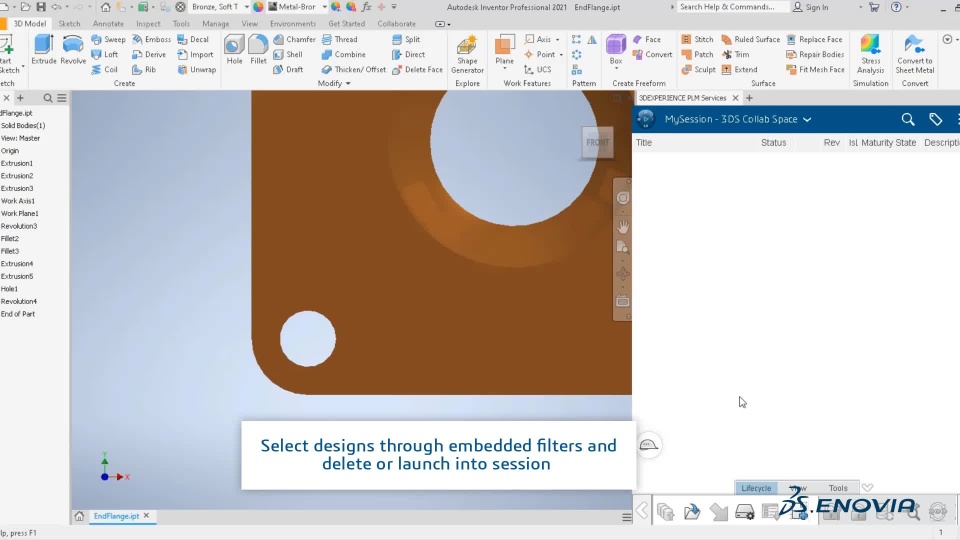
Task: Open browser panel hamburger menu
Action: point(62,98)
